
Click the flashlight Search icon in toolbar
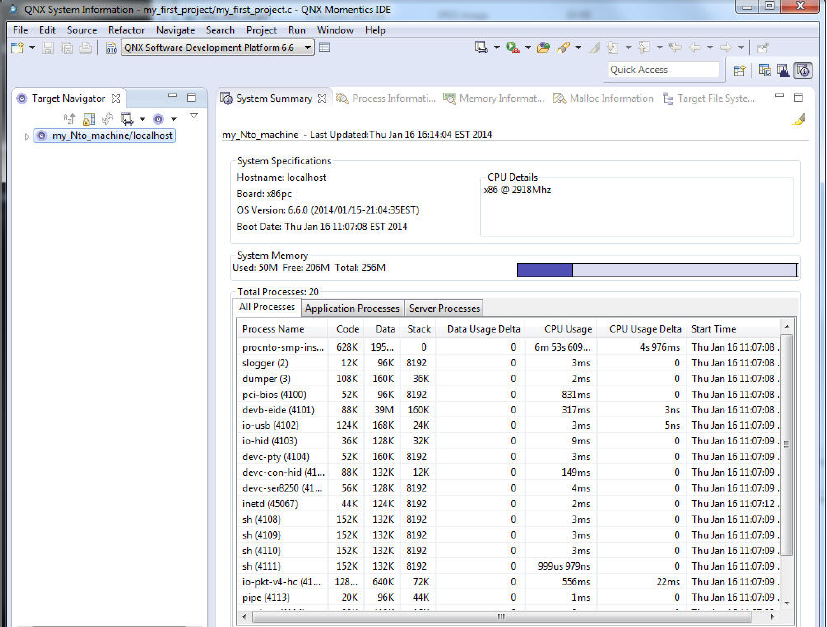[x=563, y=48]
